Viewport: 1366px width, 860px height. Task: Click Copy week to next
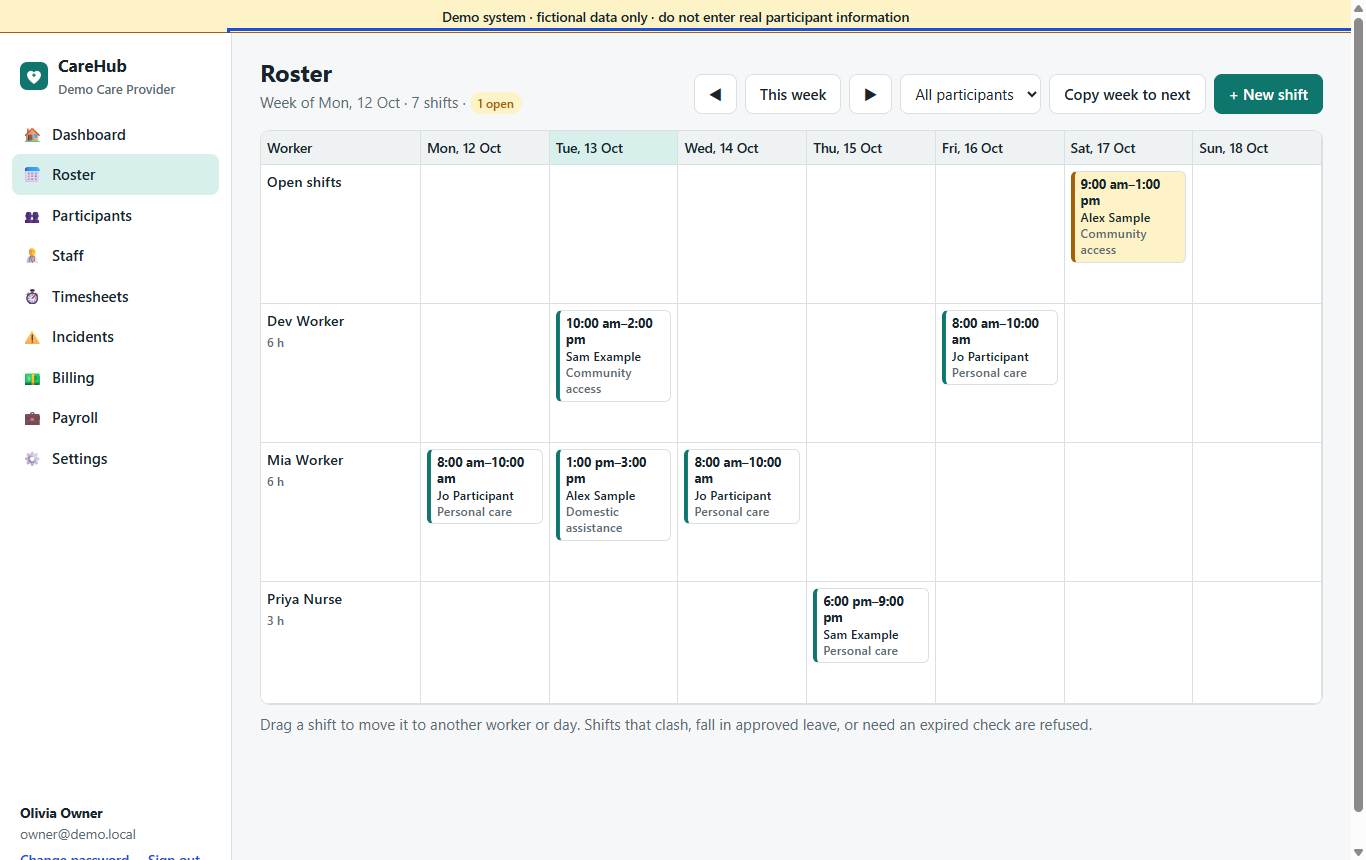(1127, 94)
